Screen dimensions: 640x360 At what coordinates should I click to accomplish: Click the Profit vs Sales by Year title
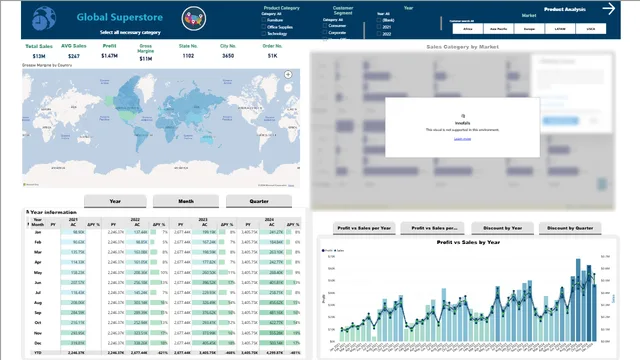pyautogui.click(x=468, y=242)
